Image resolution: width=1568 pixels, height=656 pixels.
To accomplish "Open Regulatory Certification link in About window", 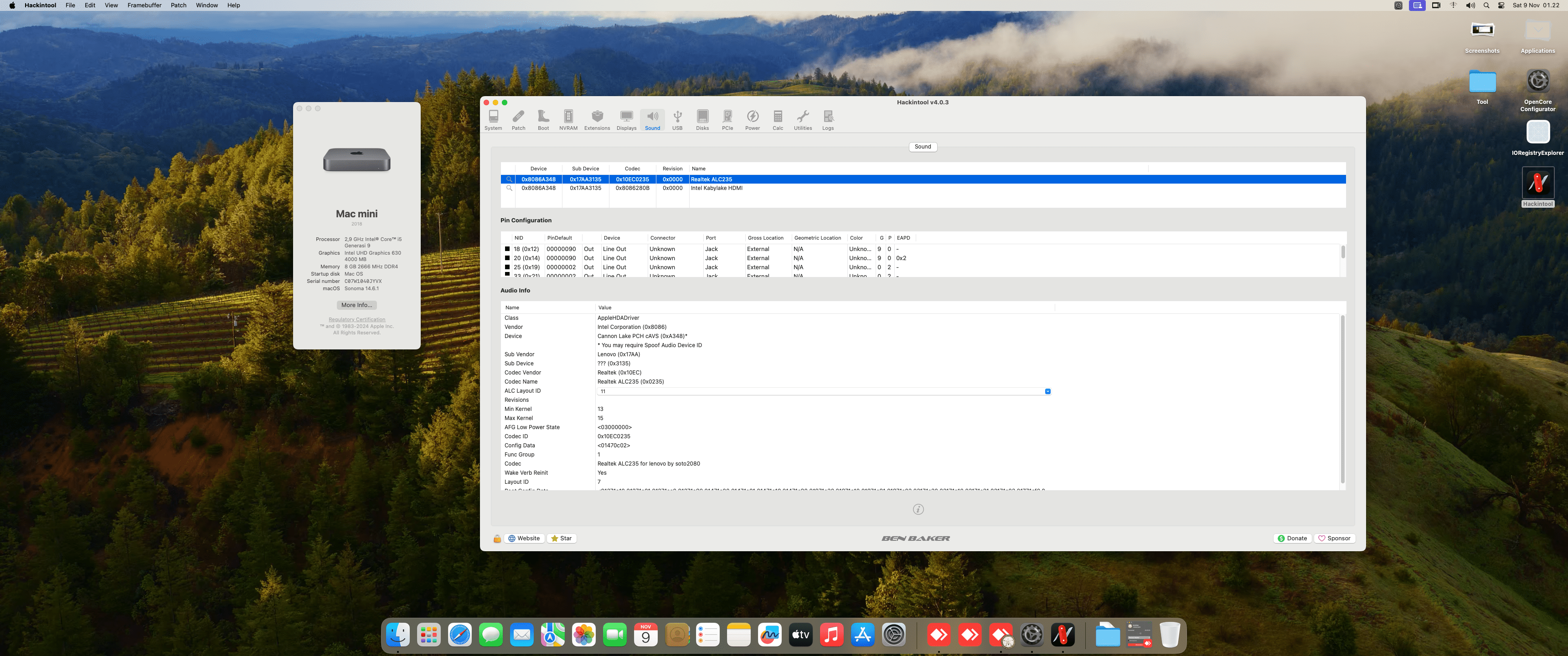I will coord(357,319).
